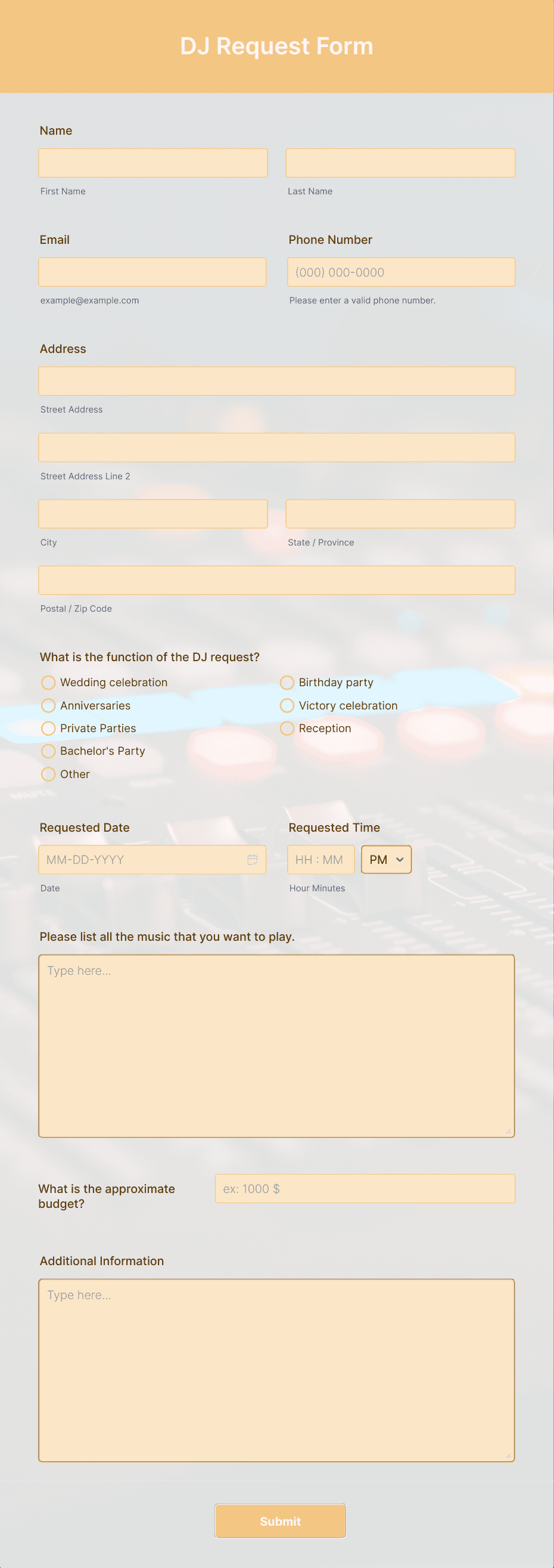Select Wedding celebration option
The height and width of the screenshot is (1568, 554).
[49, 682]
